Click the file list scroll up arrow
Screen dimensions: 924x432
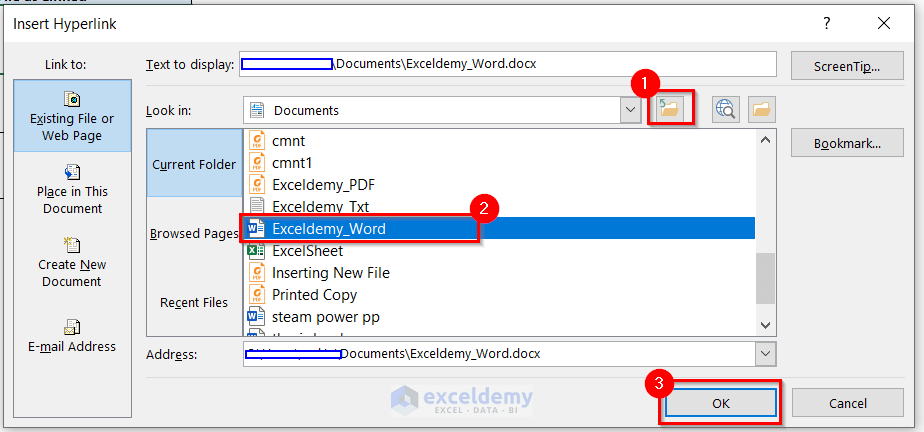click(765, 140)
